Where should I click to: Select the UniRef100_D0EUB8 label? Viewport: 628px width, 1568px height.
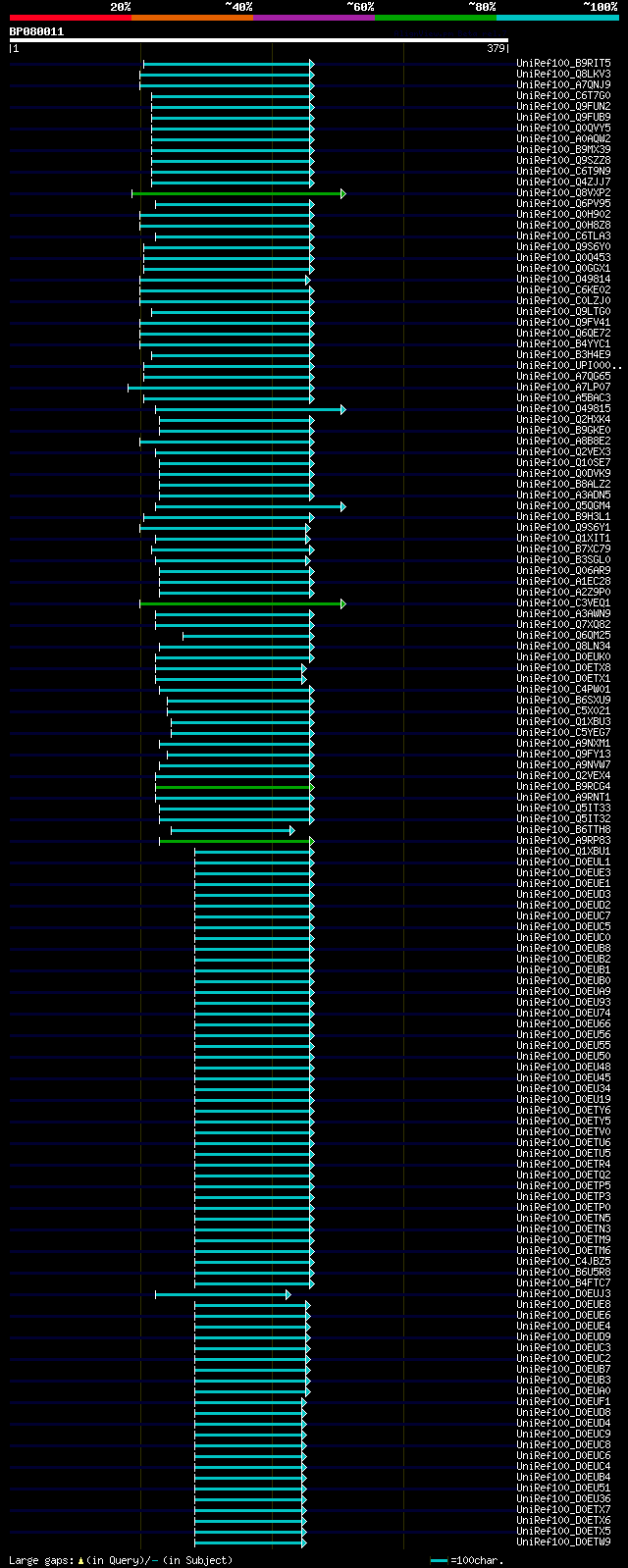coord(563,949)
